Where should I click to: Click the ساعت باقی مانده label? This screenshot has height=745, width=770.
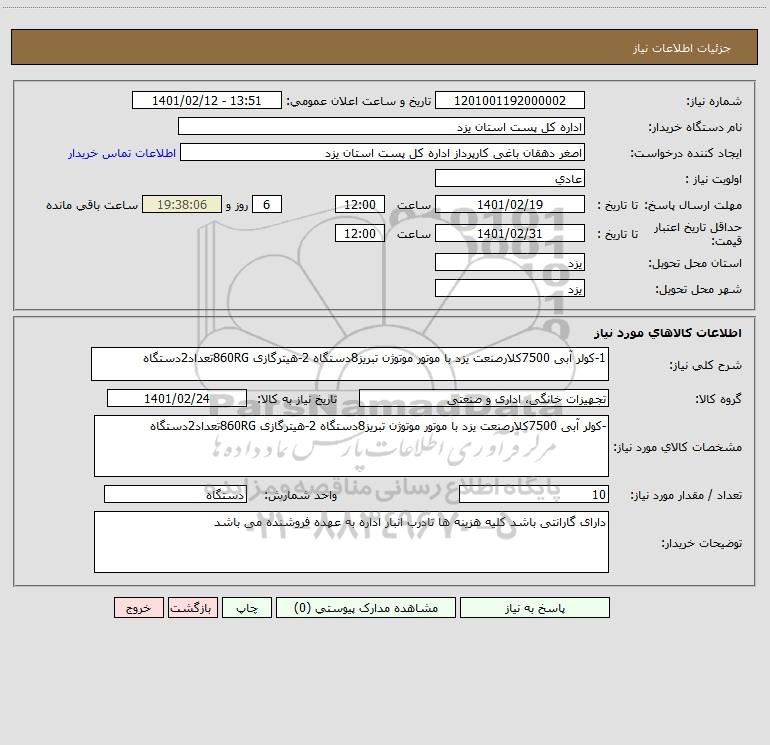(92, 205)
